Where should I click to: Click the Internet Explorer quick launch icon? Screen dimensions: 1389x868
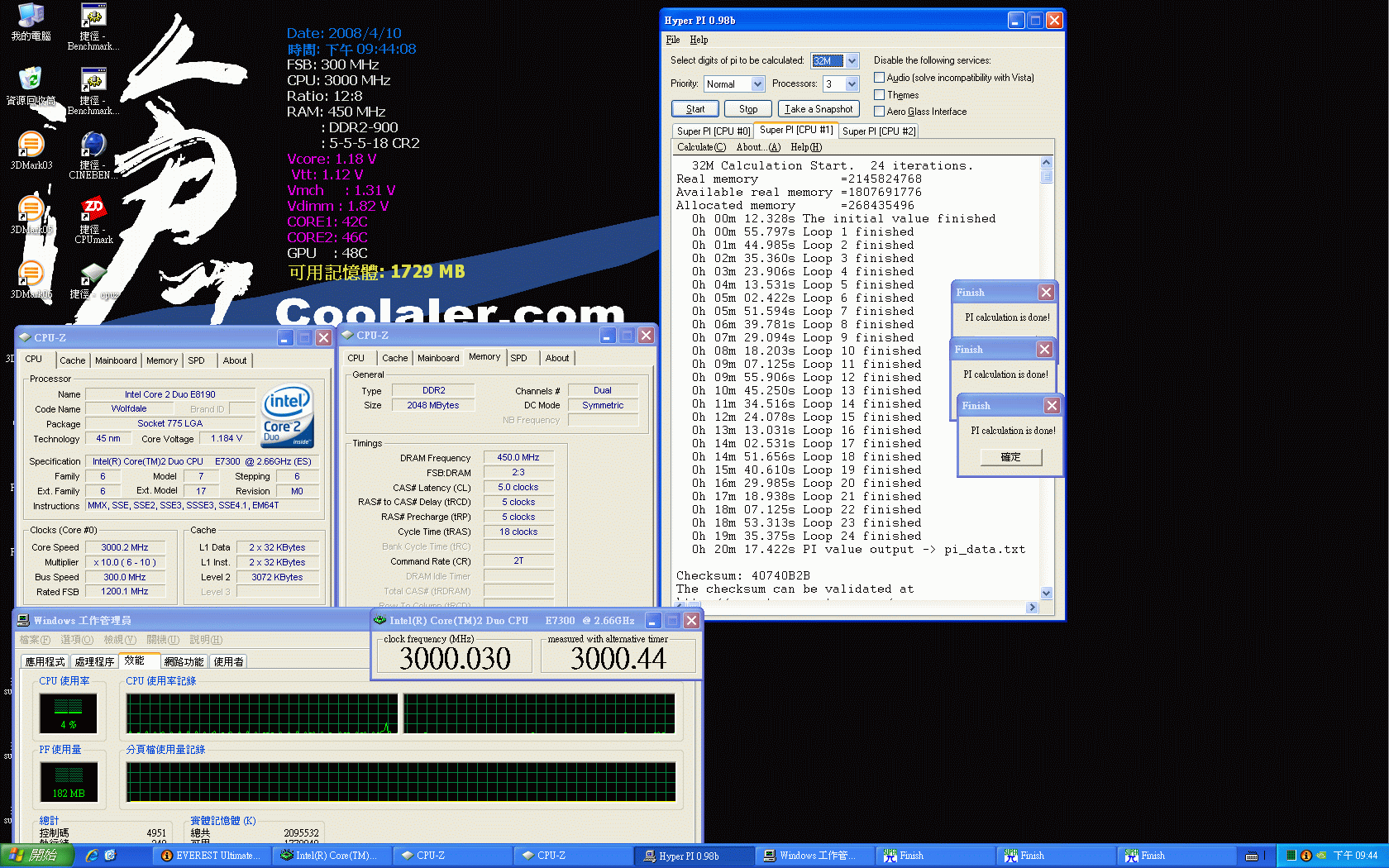(x=92, y=856)
